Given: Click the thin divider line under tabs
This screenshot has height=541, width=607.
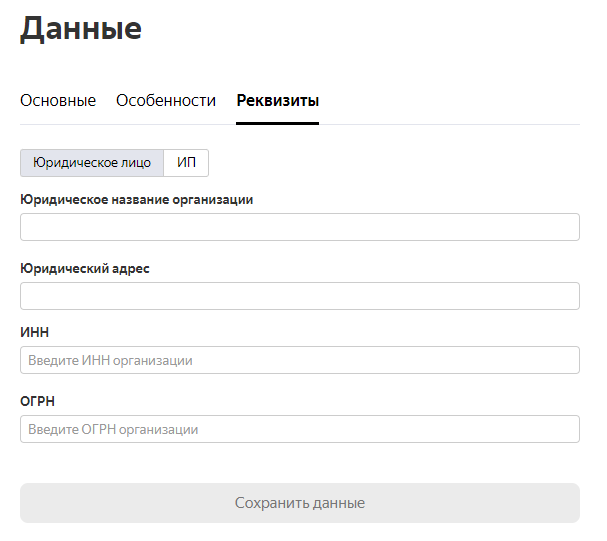Looking at the screenshot, I should tap(449, 125).
